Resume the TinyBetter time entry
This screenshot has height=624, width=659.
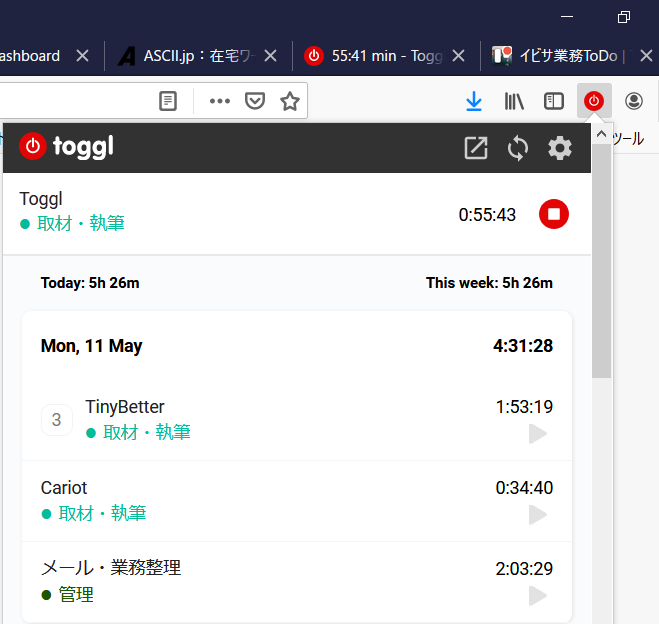pos(538,434)
